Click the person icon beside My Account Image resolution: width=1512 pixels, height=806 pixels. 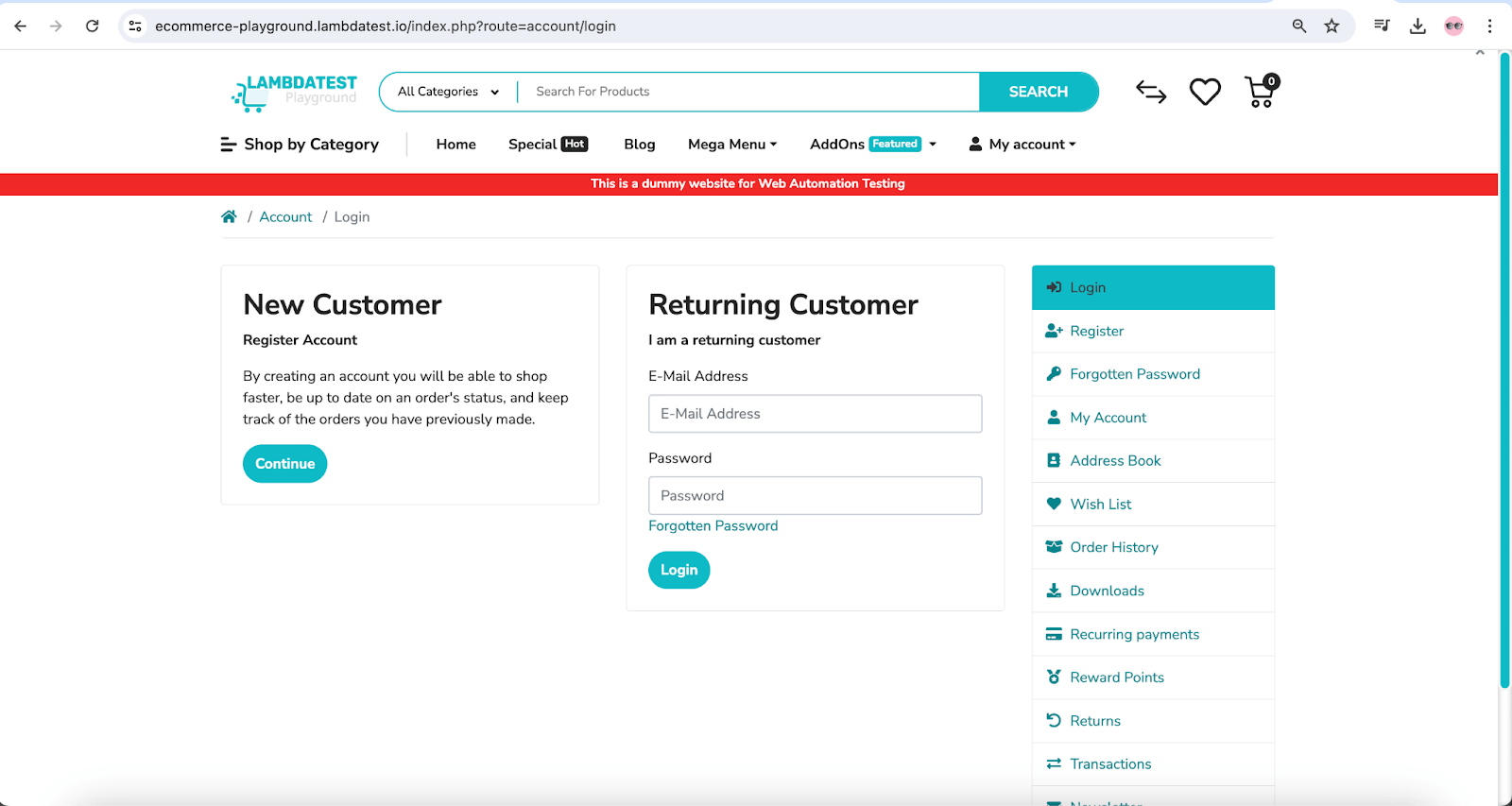1054,418
